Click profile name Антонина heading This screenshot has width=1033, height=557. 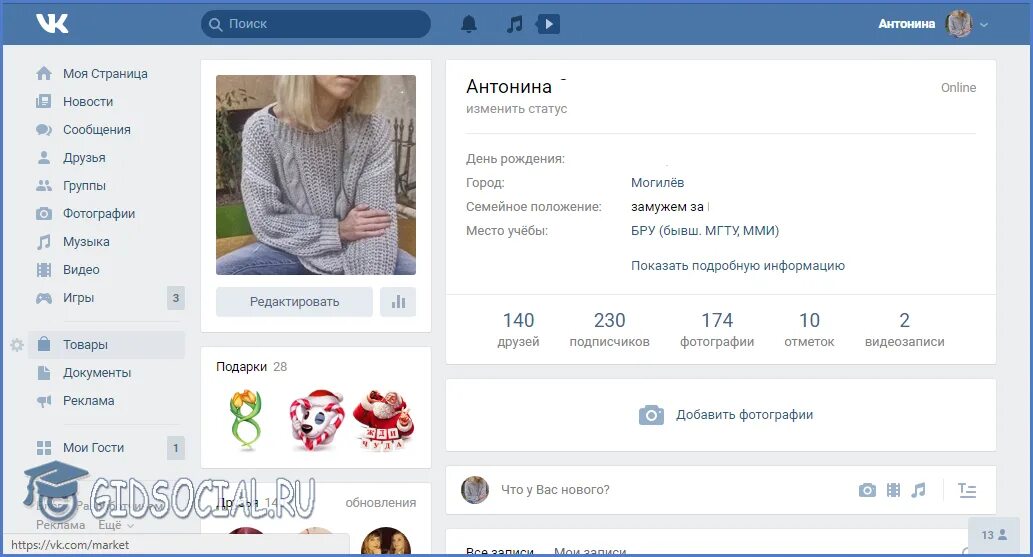coord(509,86)
